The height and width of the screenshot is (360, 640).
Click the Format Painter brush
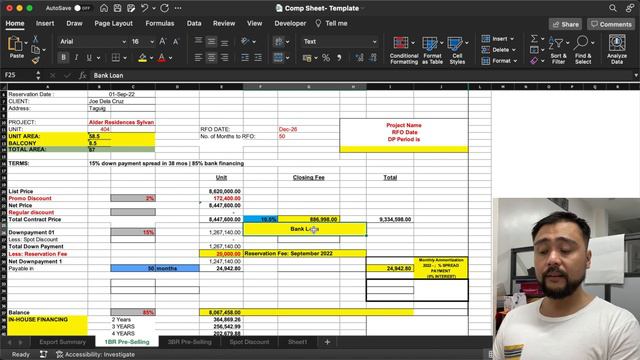click(x=36, y=60)
